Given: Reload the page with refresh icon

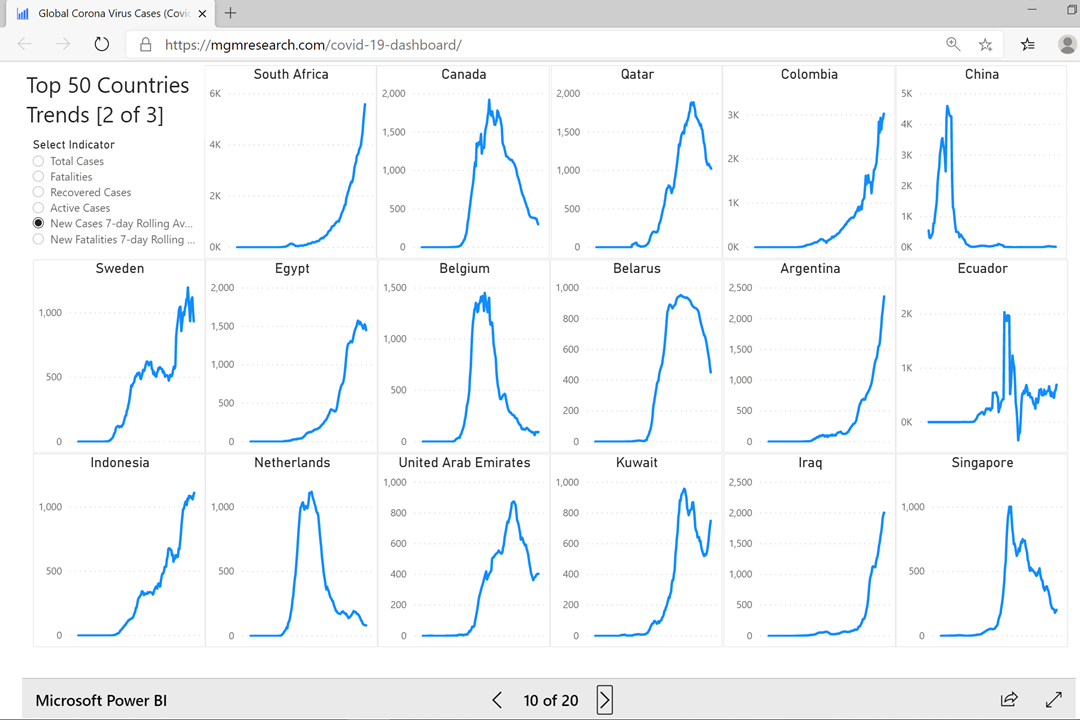Looking at the screenshot, I should click(102, 44).
